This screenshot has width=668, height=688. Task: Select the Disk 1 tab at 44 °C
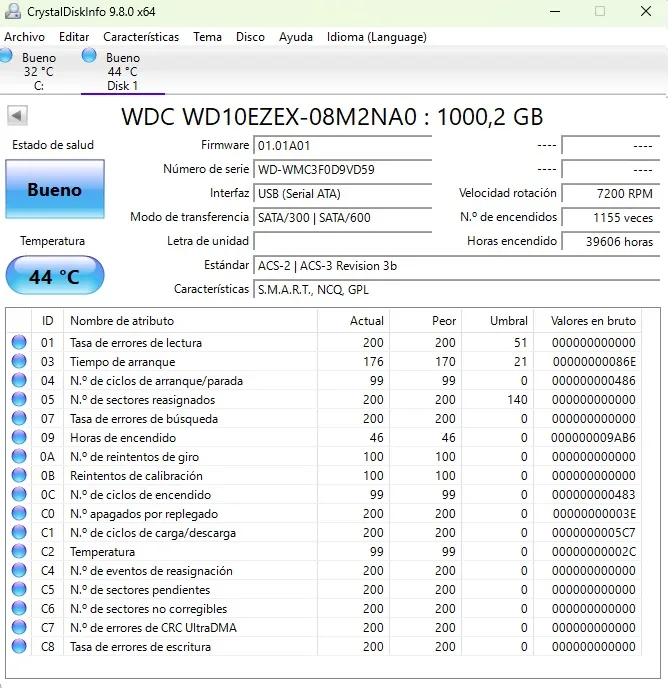[123, 71]
